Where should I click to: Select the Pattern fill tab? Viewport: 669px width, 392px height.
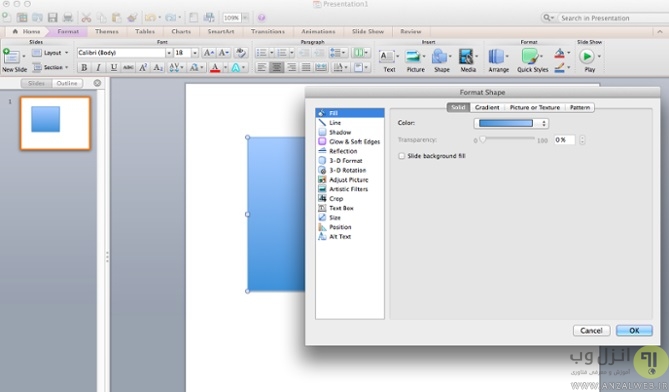point(580,107)
